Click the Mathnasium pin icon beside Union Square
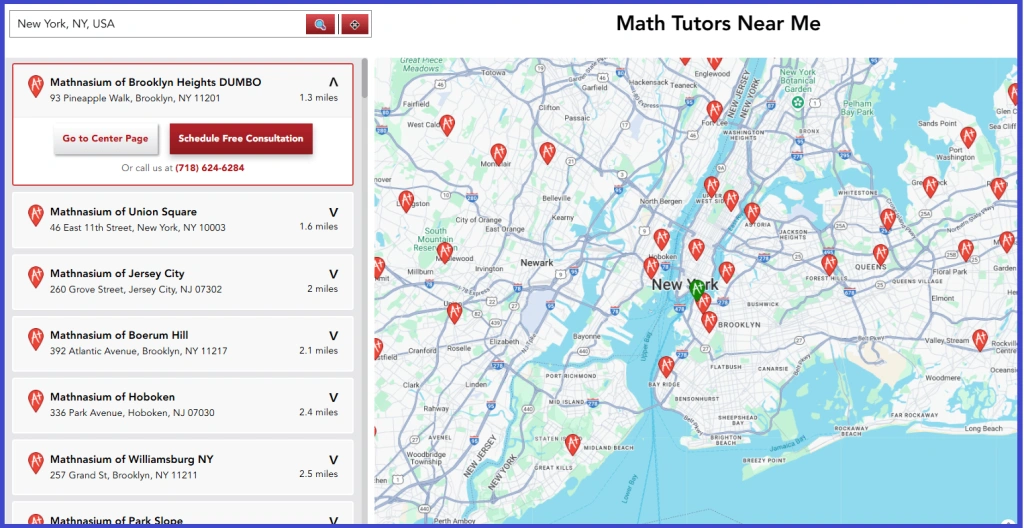Screen dimensions: 1024x528 tap(36, 215)
